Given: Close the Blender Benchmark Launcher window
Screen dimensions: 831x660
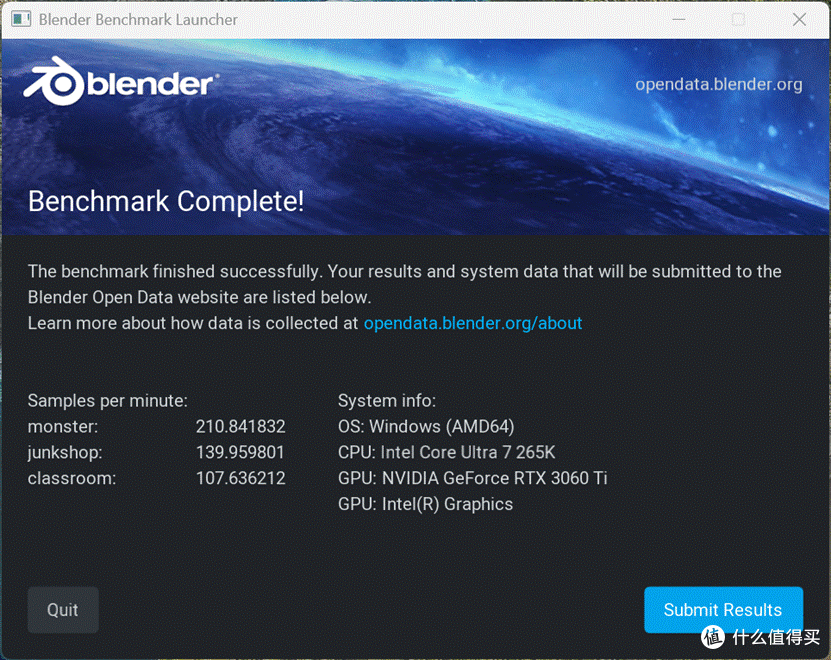Looking at the screenshot, I should pyautogui.click(x=799, y=20).
